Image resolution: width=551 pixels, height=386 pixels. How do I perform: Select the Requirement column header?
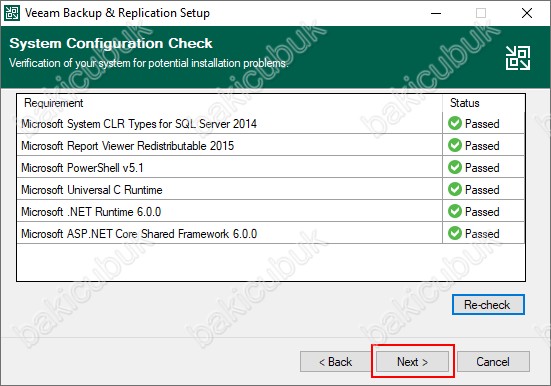[229, 103]
